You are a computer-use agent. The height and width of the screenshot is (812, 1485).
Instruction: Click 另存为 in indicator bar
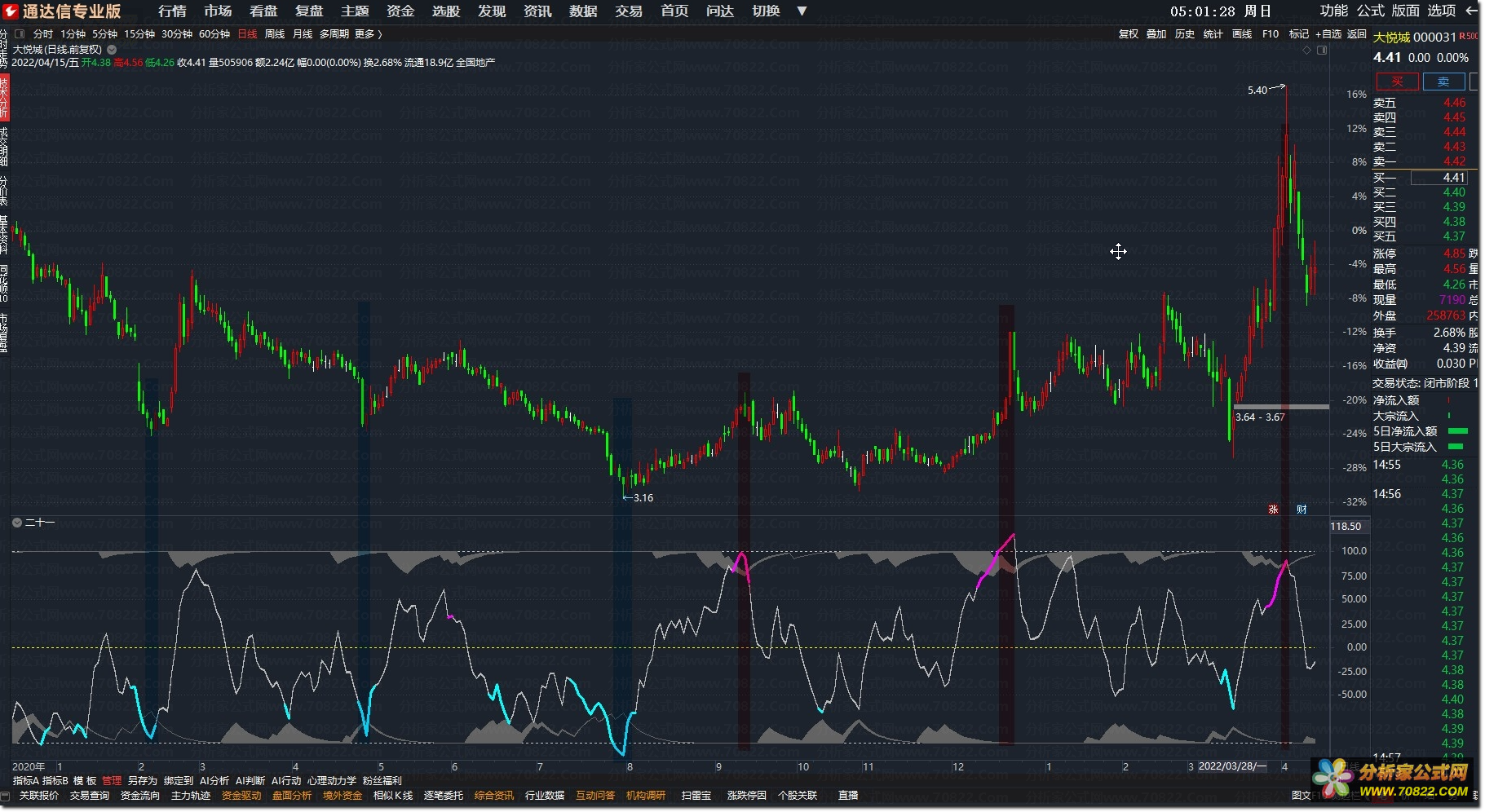[143, 781]
